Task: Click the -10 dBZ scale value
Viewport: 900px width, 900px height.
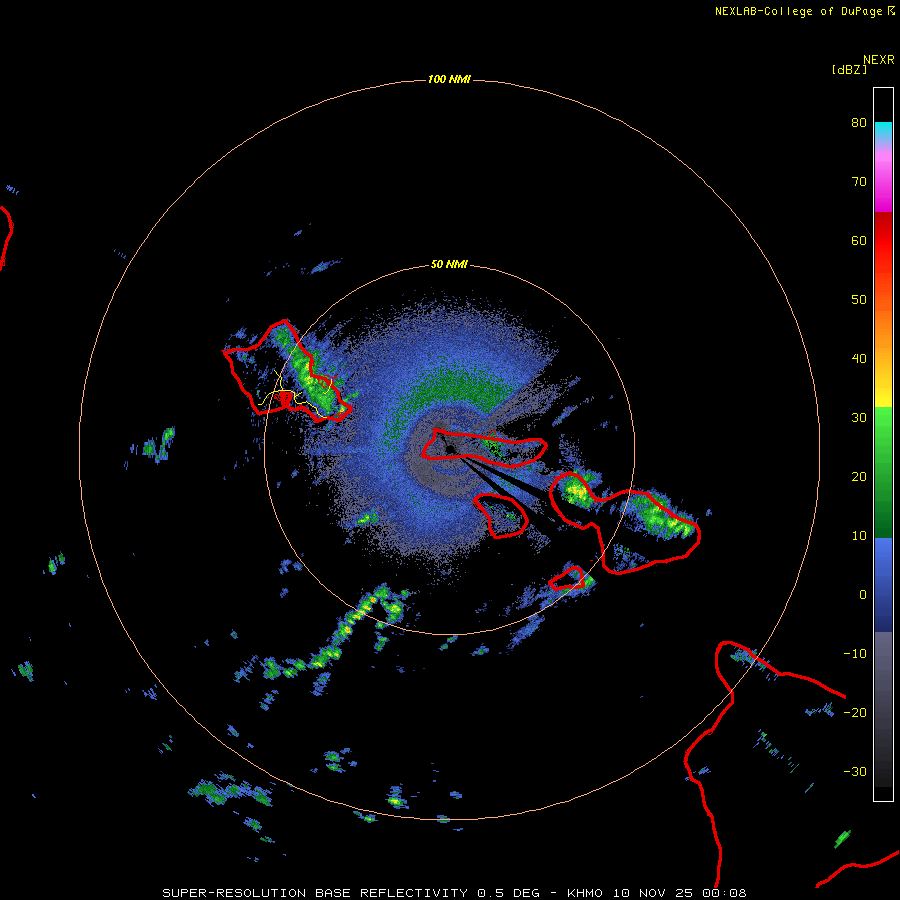Action: (855, 653)
